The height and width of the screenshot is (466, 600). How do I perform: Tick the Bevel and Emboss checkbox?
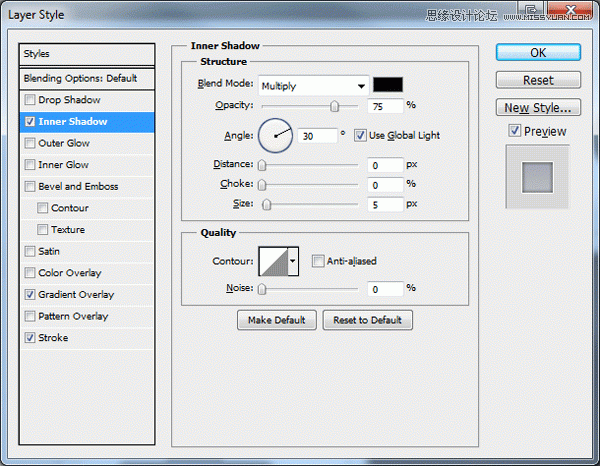29,186
